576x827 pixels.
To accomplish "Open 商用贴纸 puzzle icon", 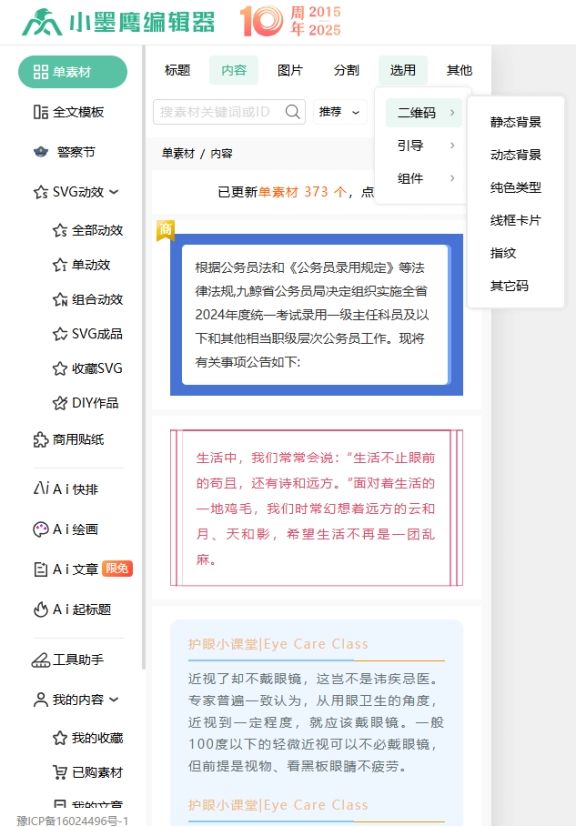I will pyautogui.click(x=41, y=439).
